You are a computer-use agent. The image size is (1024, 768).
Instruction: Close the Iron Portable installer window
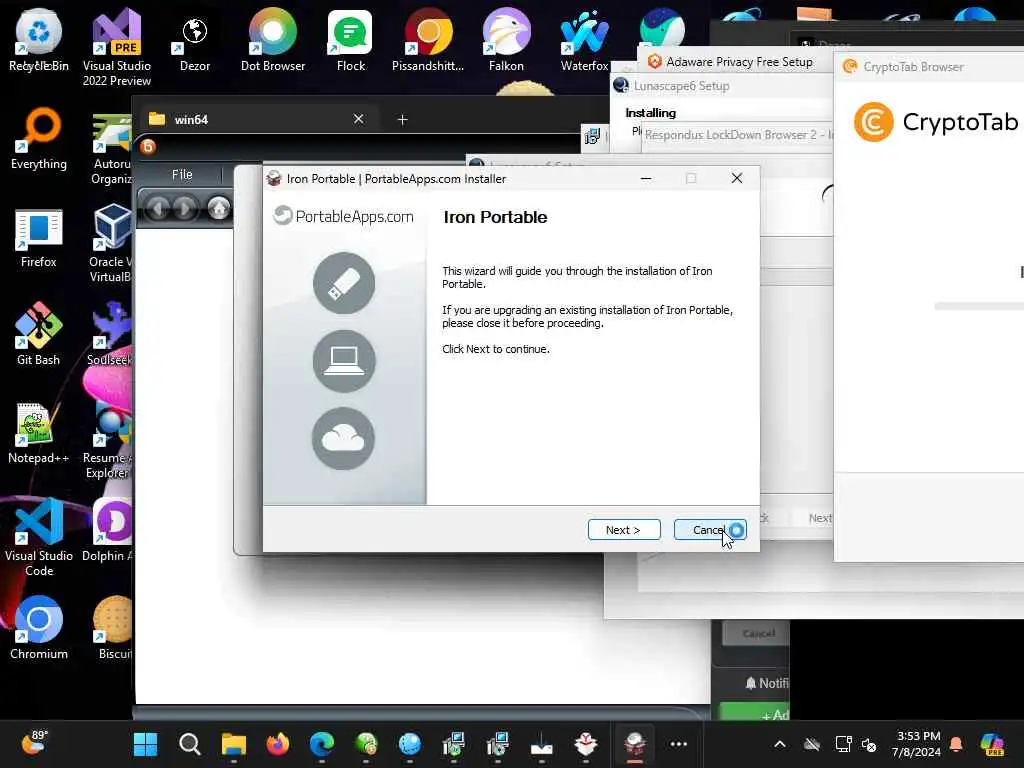click(x=737, y=178)
